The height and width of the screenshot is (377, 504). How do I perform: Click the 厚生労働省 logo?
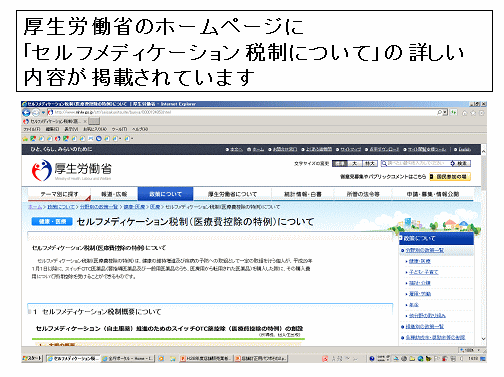point(72,170)
